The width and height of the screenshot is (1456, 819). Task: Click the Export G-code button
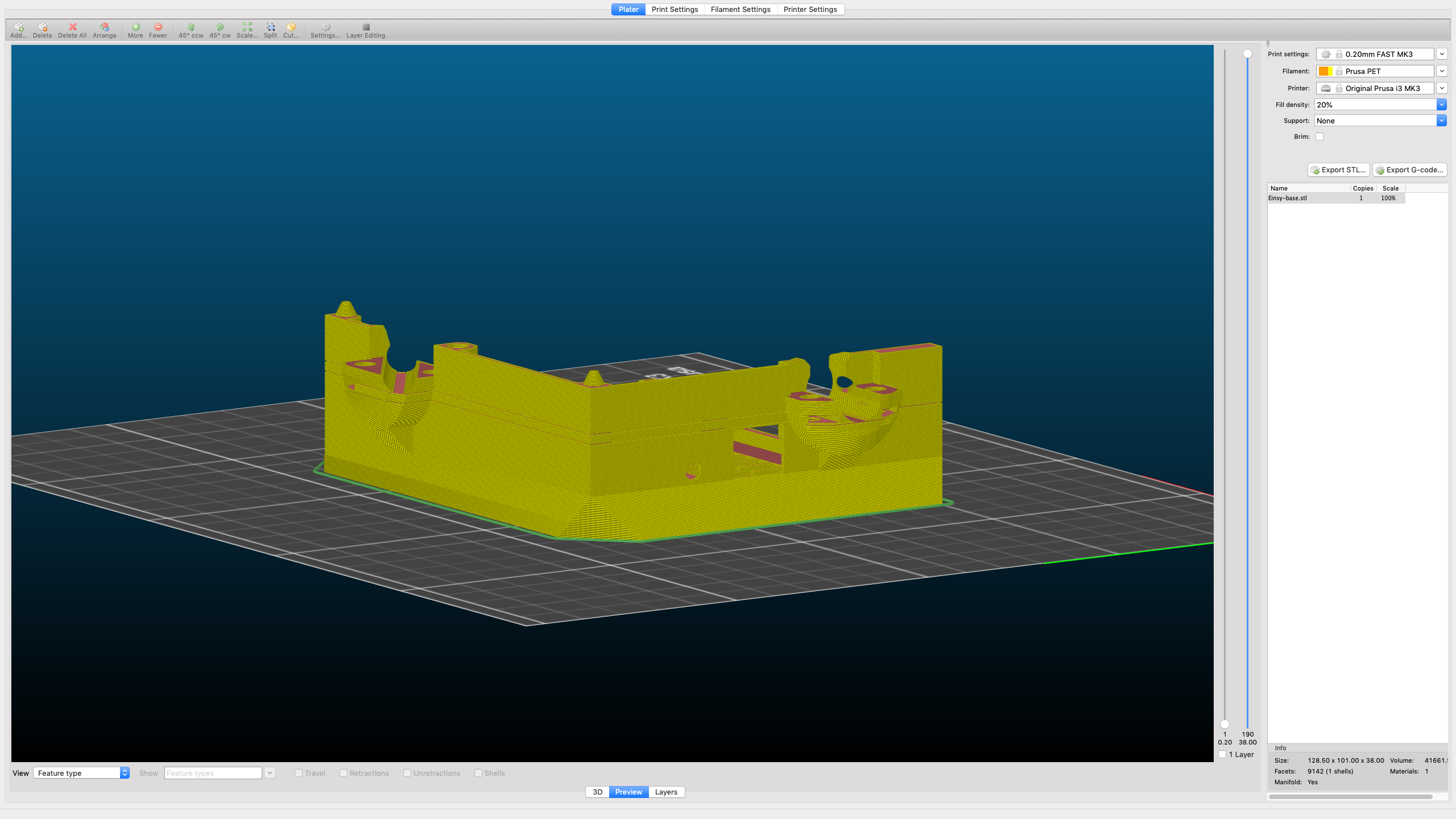(1410, 169)
